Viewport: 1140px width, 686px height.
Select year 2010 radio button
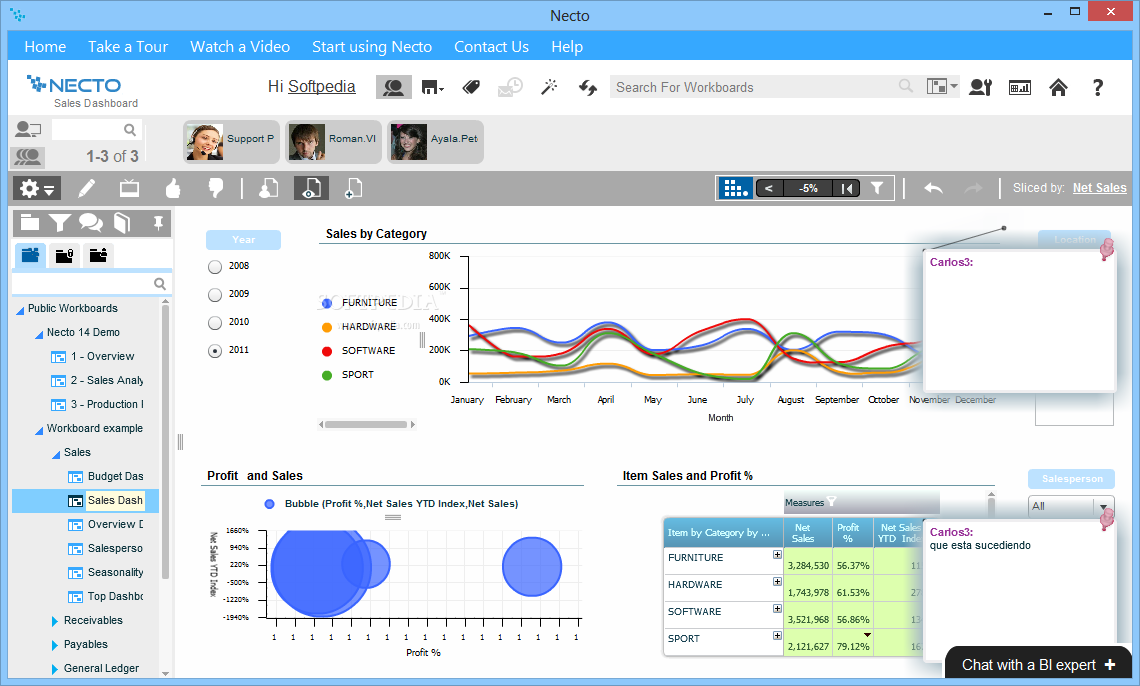214,323
